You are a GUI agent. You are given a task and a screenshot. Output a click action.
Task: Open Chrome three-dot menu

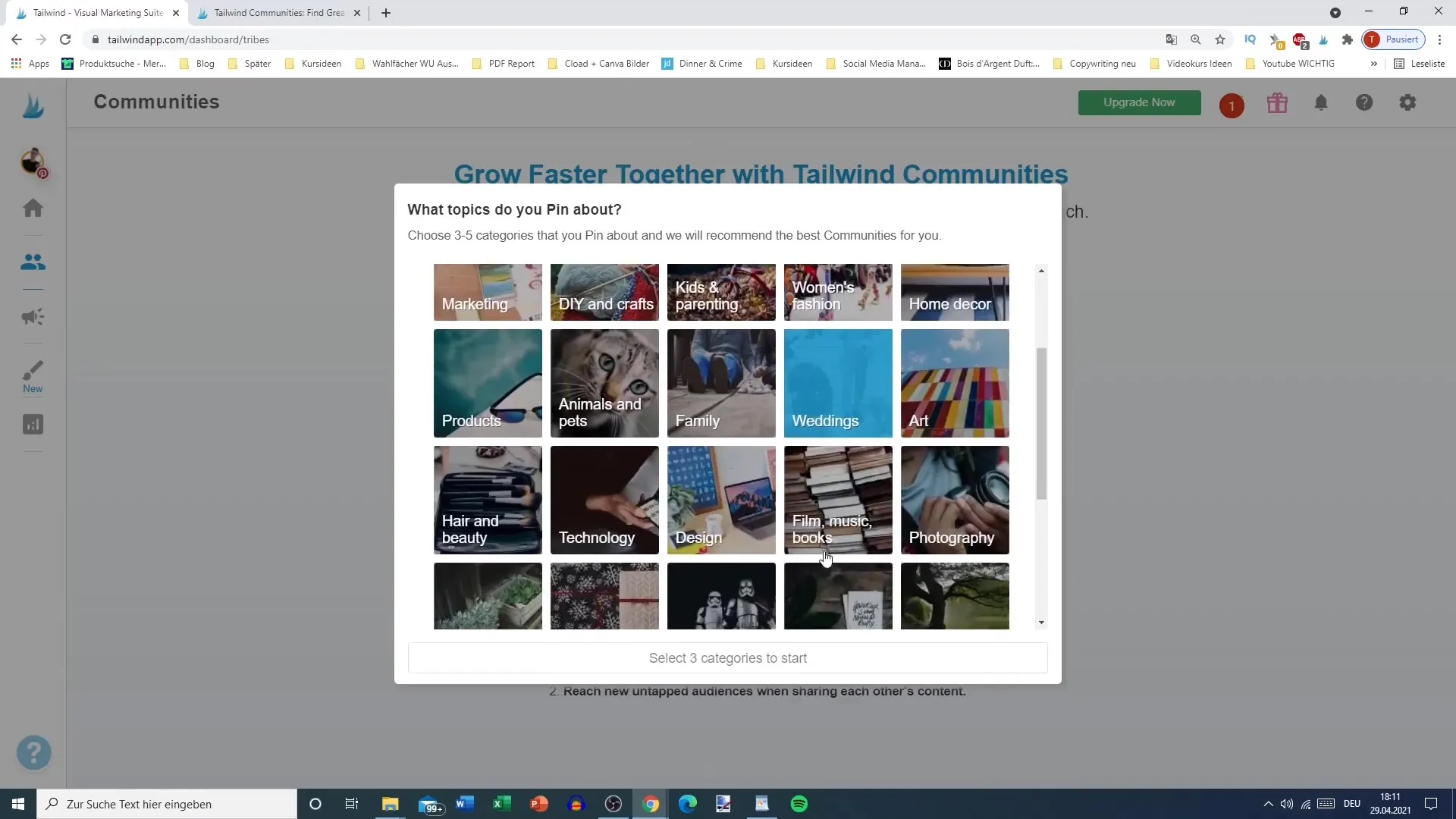(x=1439, y=39)
